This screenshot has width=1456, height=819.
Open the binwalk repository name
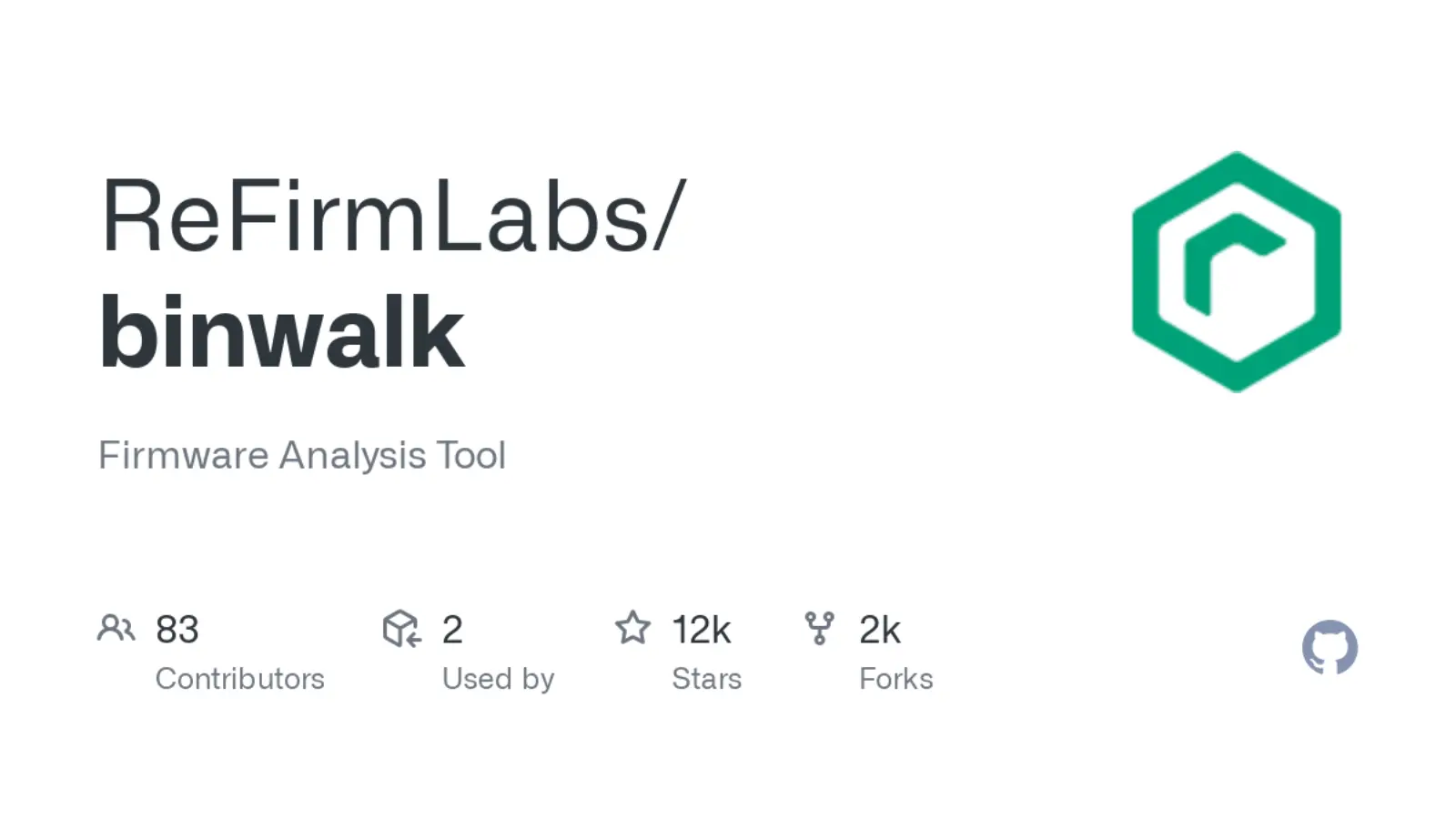(281, 332)
